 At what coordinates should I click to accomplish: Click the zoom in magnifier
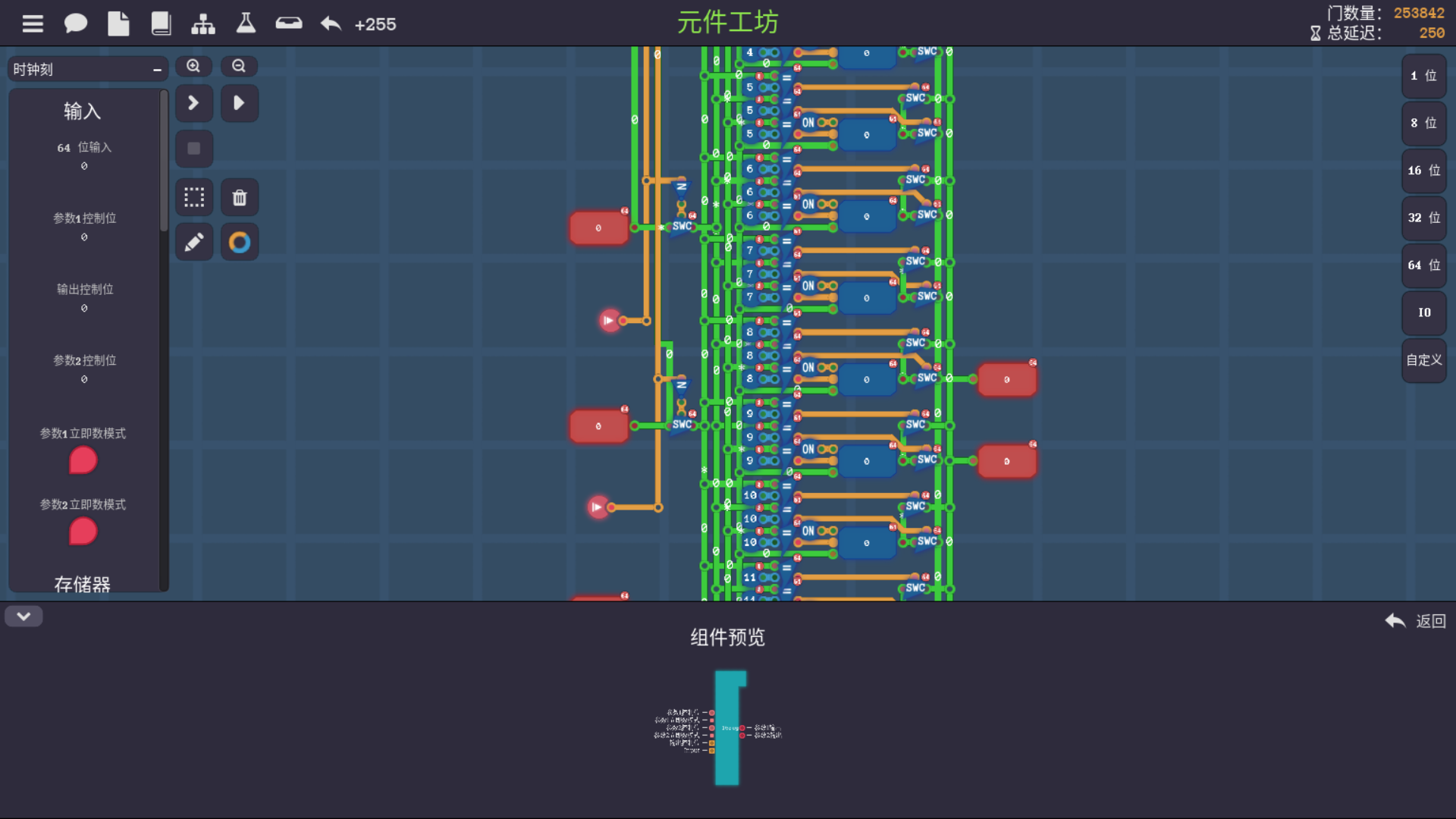pyautogui.click(x=193, y=66)
